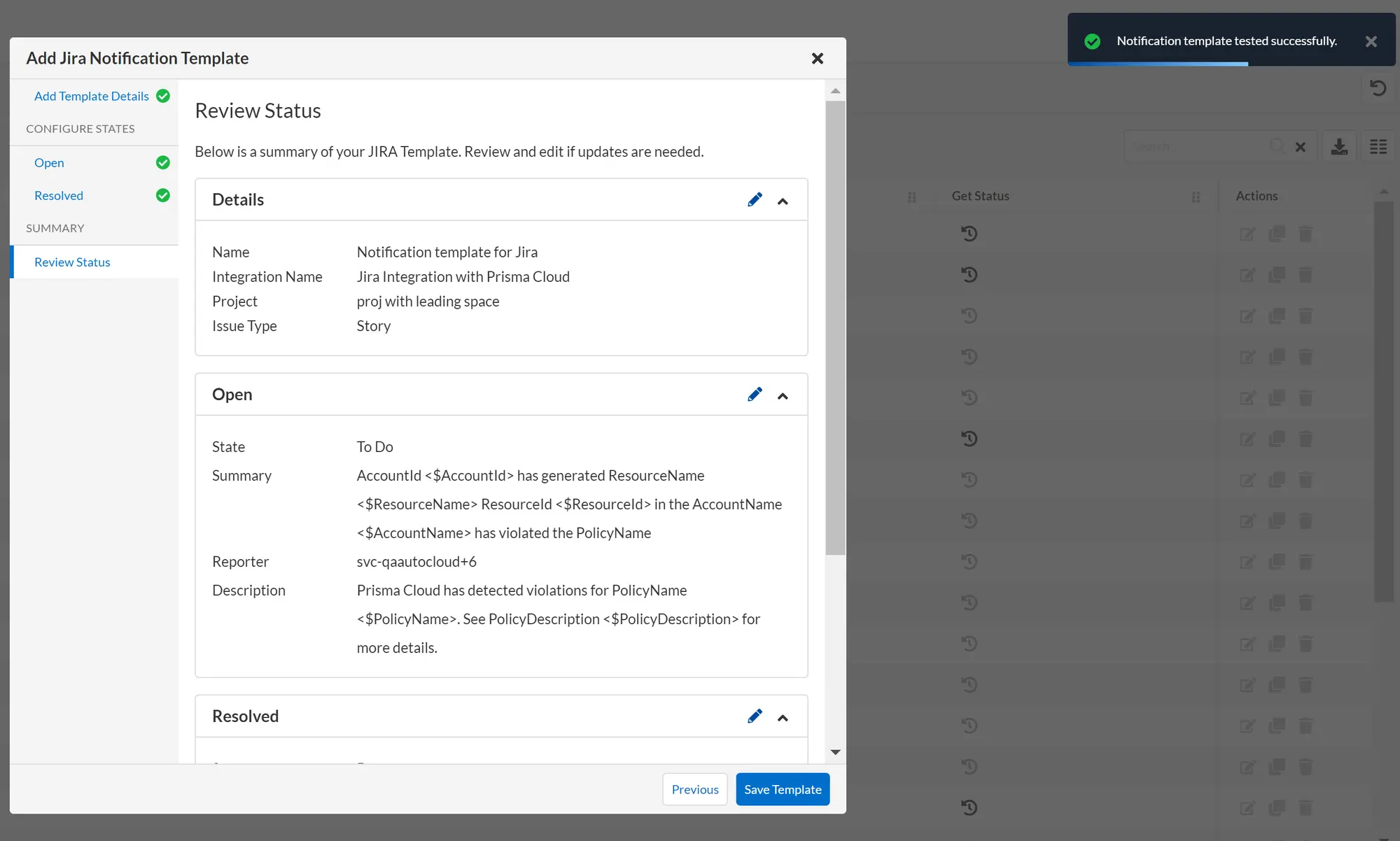Screen dimensions: 1400x841
Task: Open the Resolved state configuration step
Action: [59, 196]
